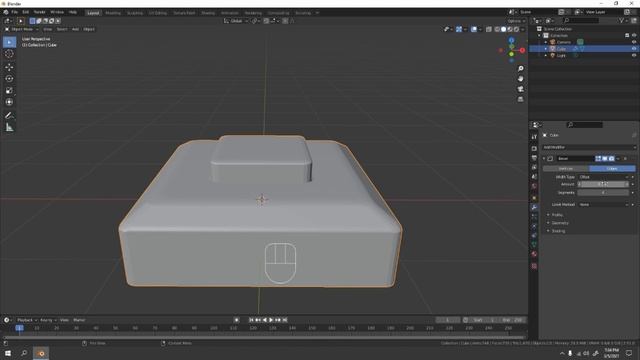Select the Scale tool

[9, 90]
